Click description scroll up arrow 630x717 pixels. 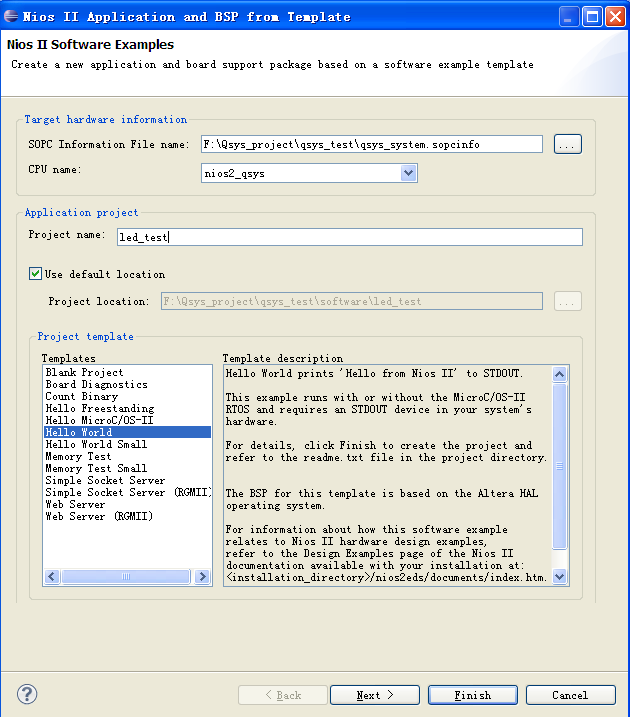(x=560, y=375)
